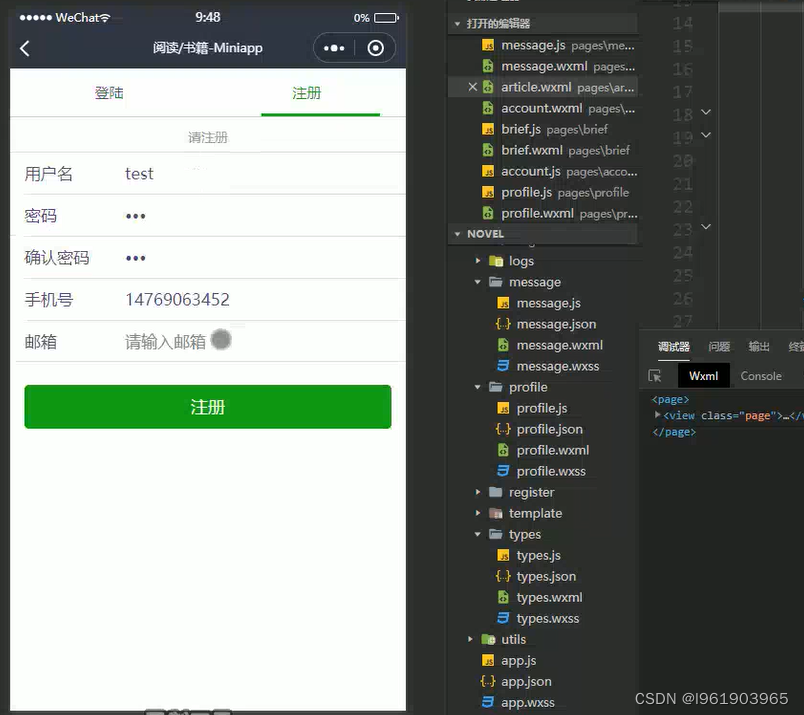Open message.wxml in open editors list
Image resolution: width=804 pixels, height=715 pixels.
tap(558, 66)
